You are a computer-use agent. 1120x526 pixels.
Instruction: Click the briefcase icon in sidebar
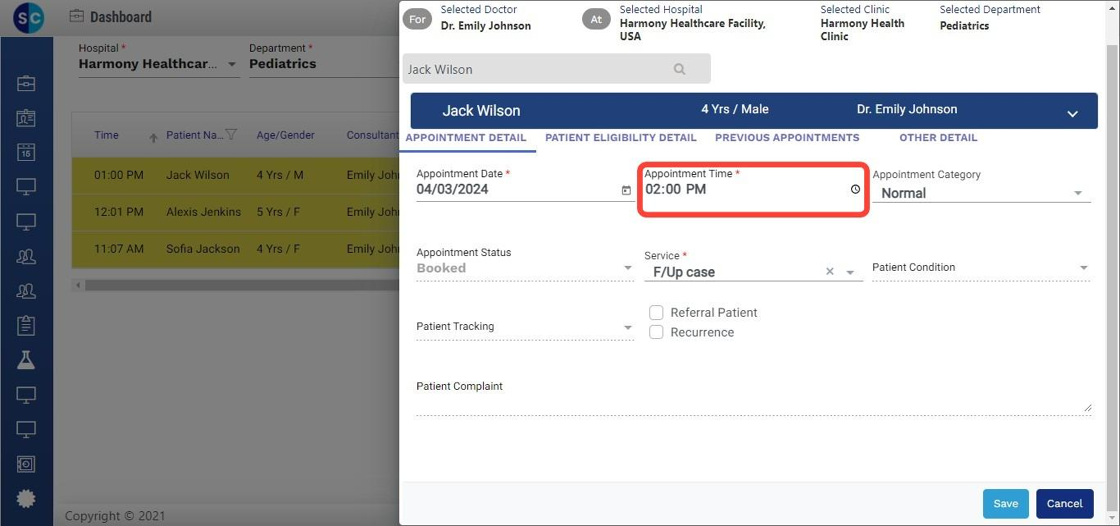point(26,83)
